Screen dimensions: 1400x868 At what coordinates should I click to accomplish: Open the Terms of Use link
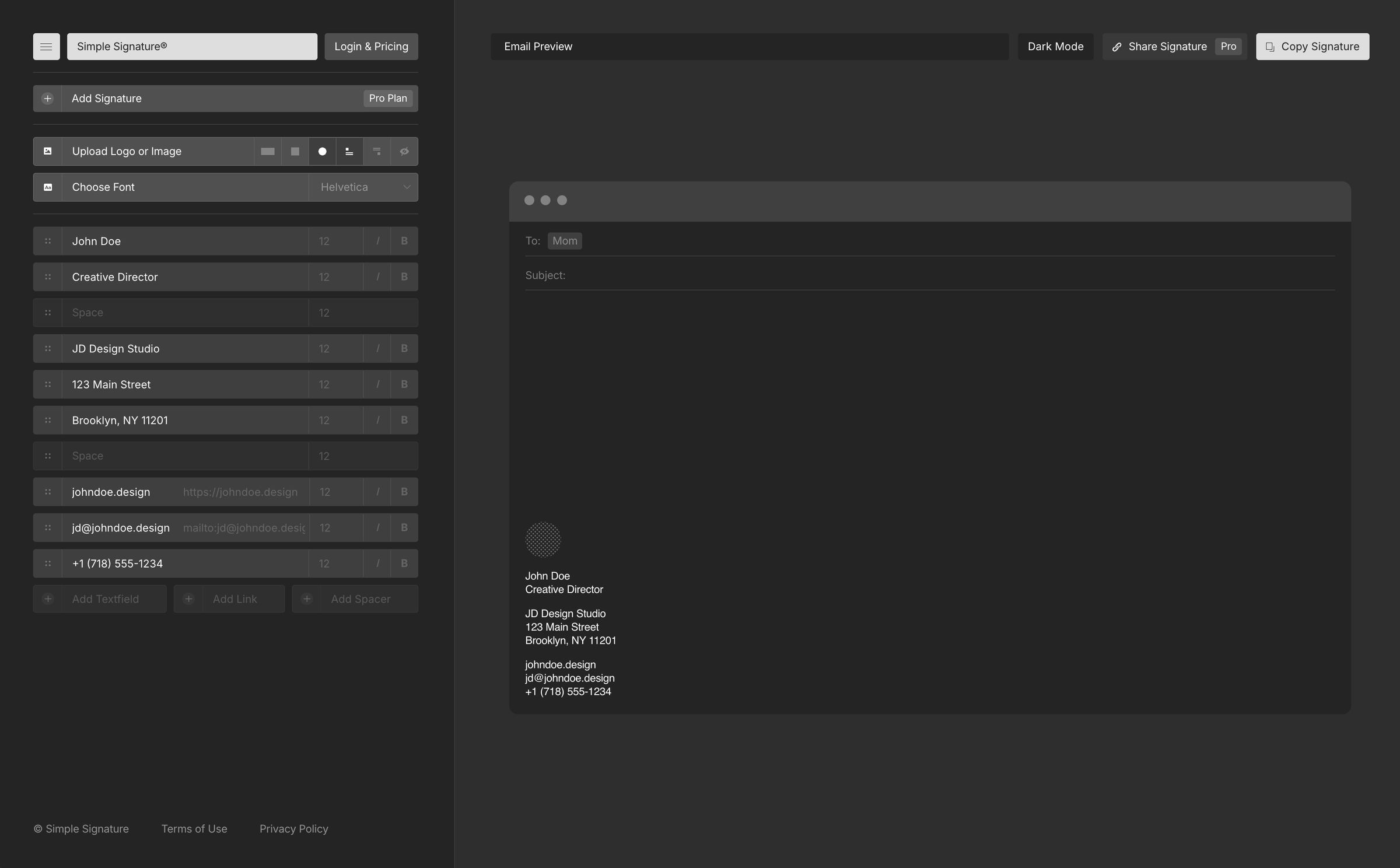pos(194,829)
